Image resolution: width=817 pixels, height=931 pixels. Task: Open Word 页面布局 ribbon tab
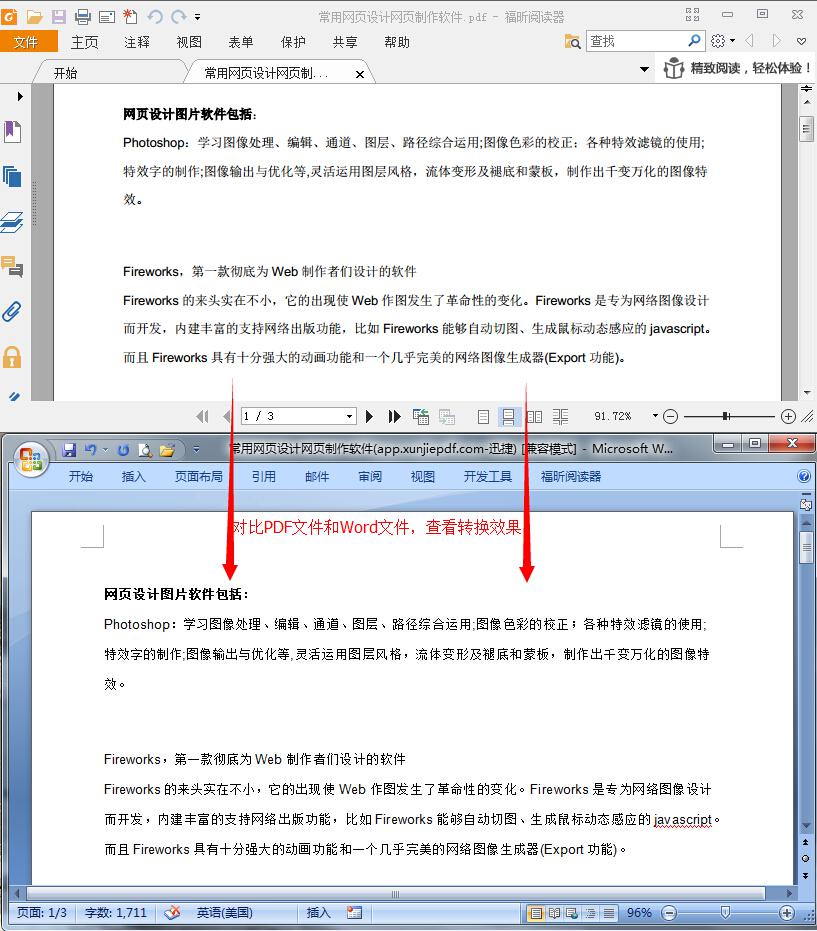click(x=198, y=477)
